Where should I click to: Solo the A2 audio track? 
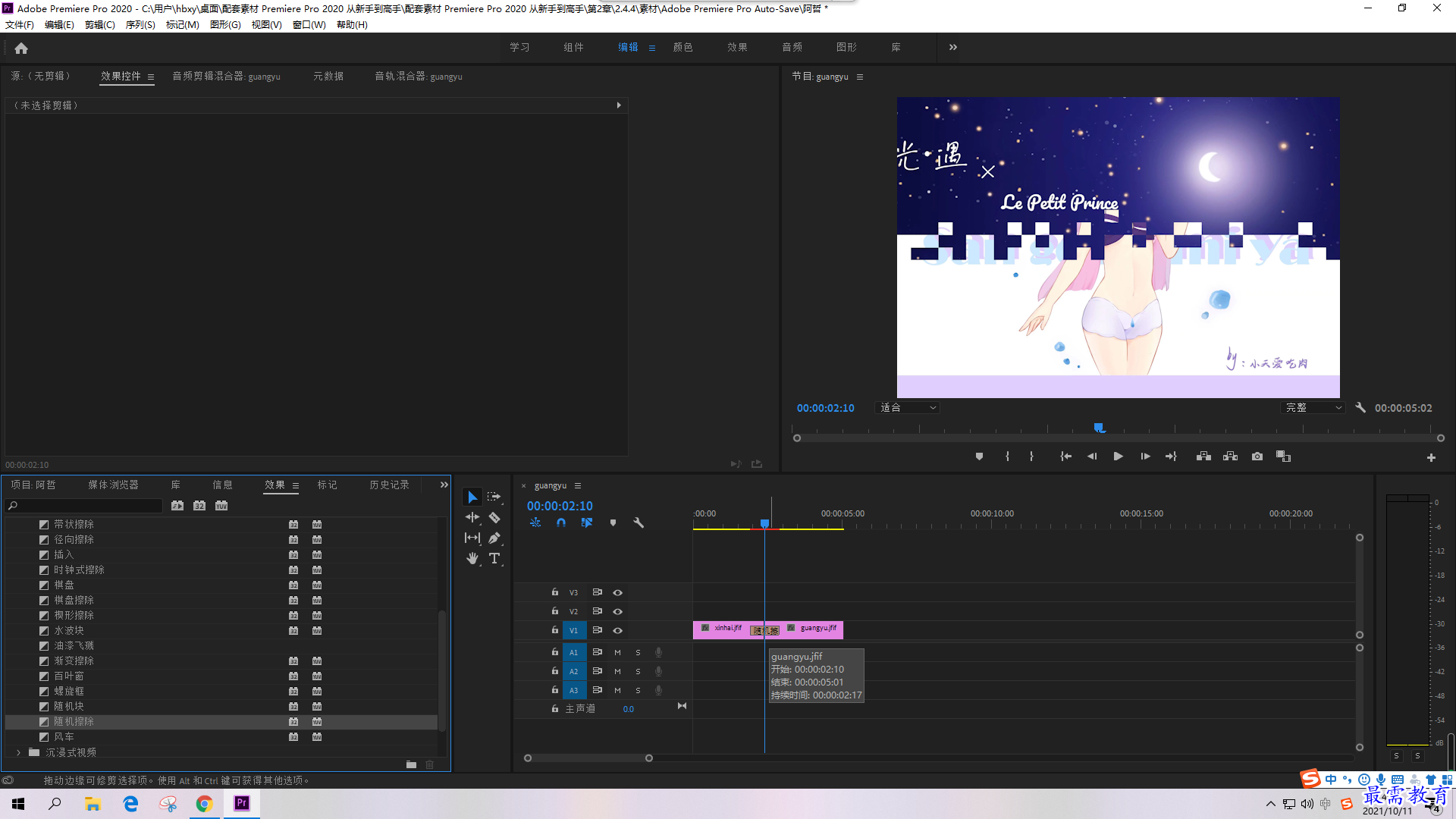(x=638, y=671)
